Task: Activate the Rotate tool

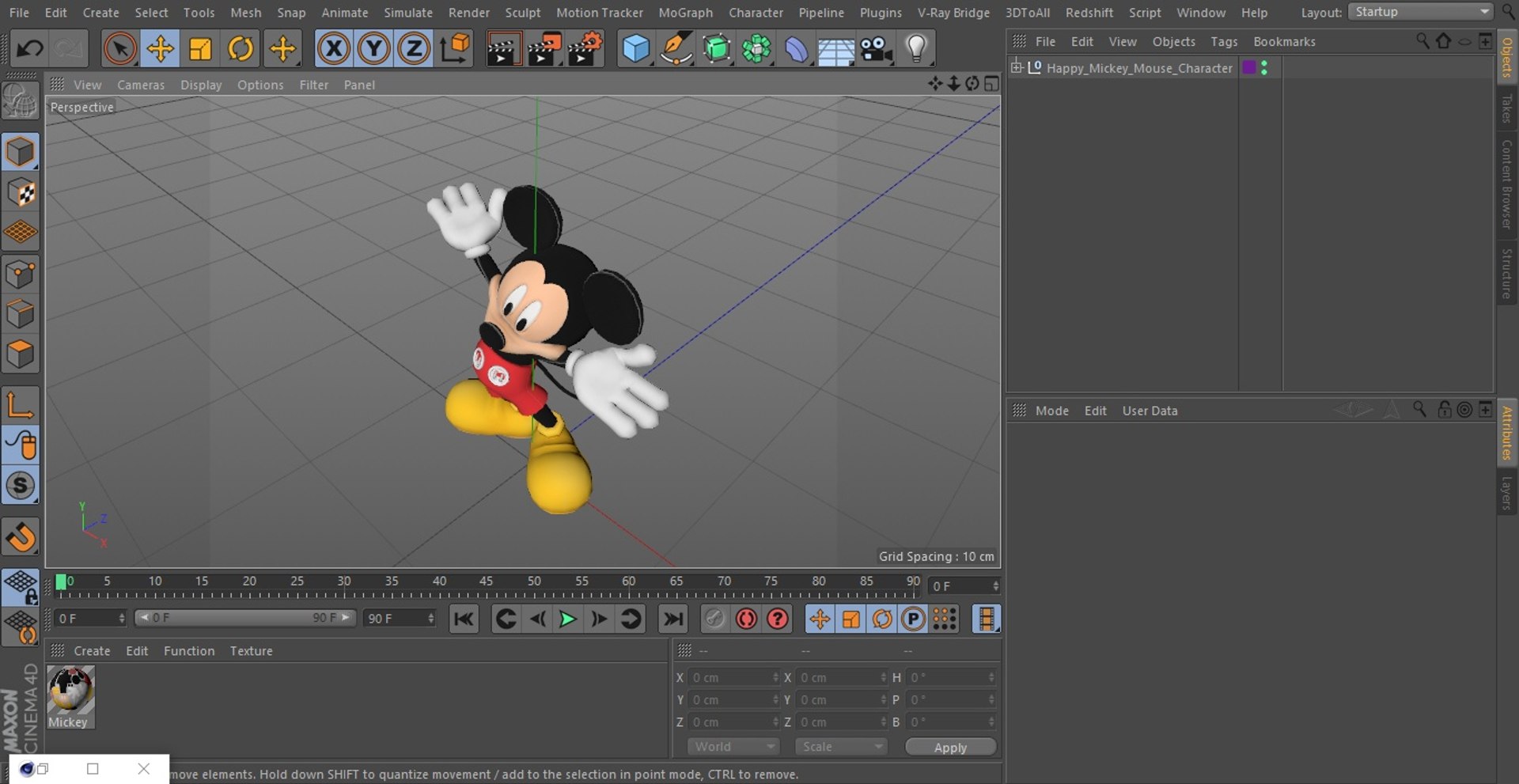Action: pyautogui.click(x=241, y=49)
